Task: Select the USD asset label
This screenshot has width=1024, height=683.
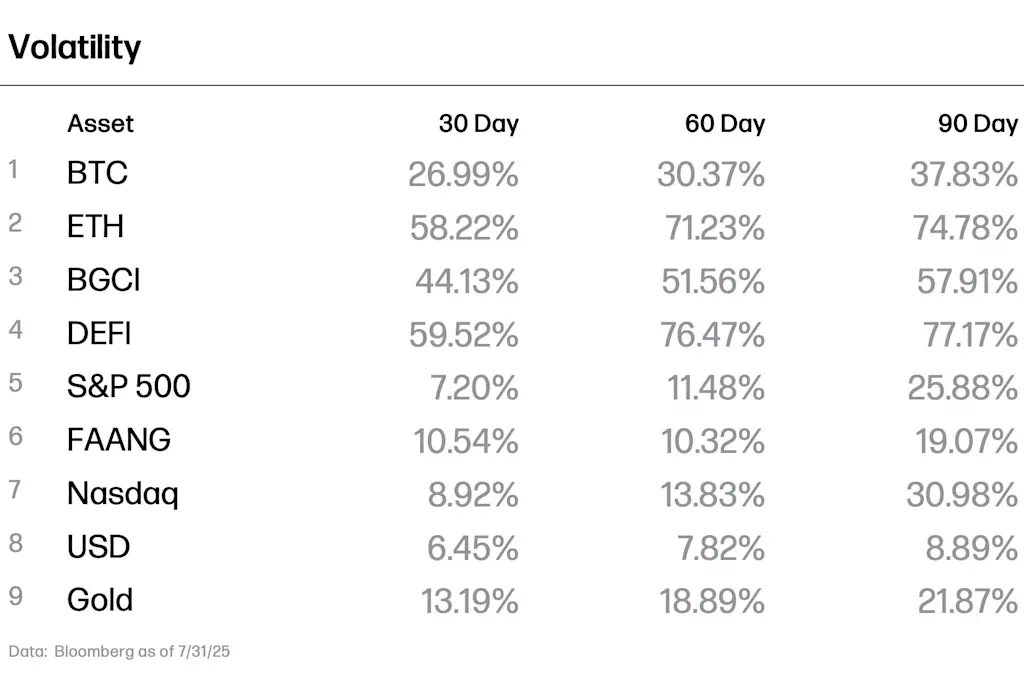Action: coord(99,547)
